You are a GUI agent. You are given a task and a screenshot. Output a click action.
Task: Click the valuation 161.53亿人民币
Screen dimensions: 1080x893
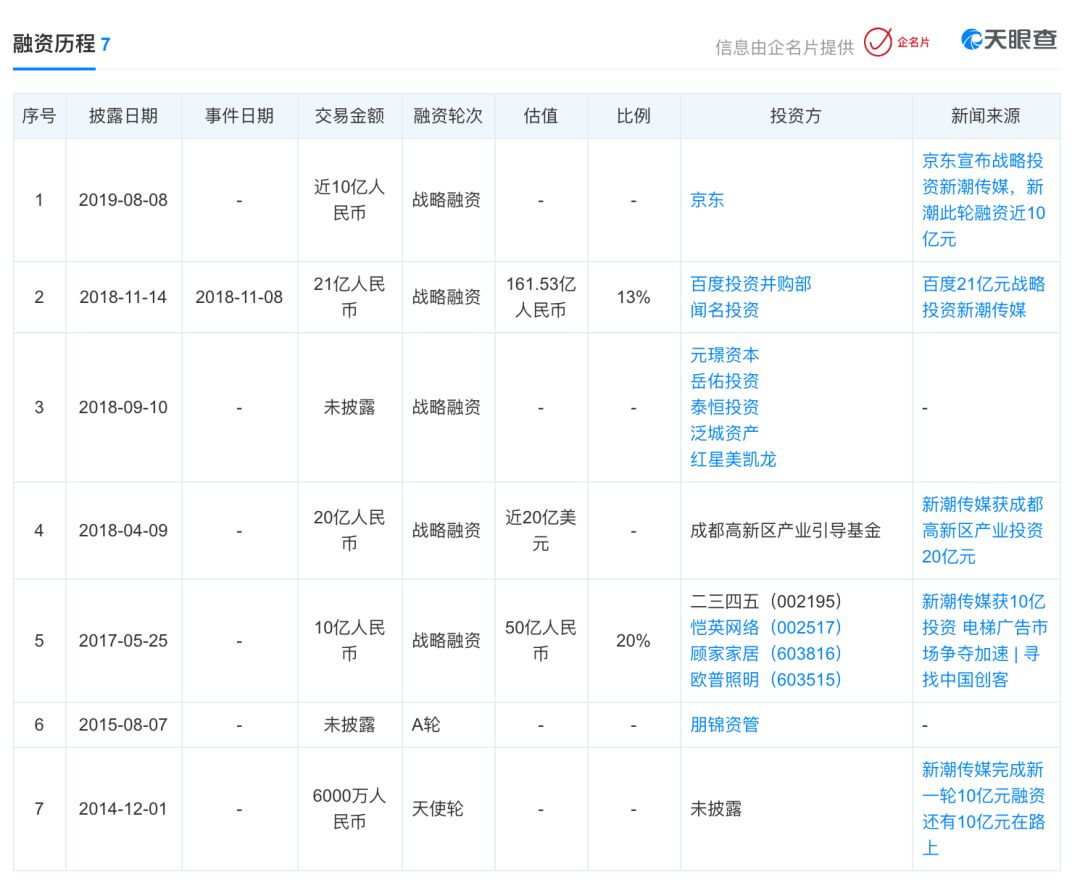(541, 297)
